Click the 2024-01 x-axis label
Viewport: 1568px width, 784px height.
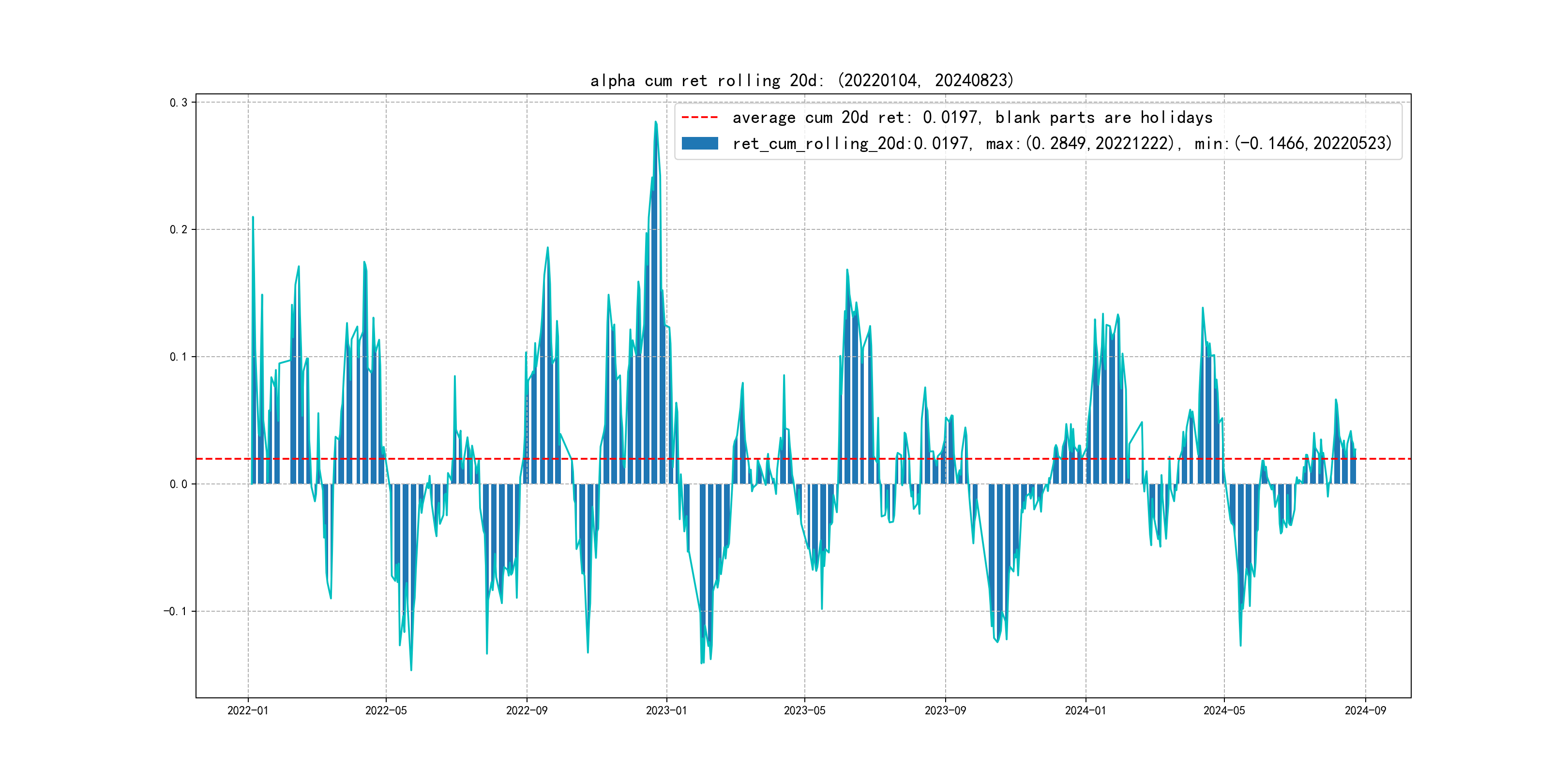click(1086, 710)
